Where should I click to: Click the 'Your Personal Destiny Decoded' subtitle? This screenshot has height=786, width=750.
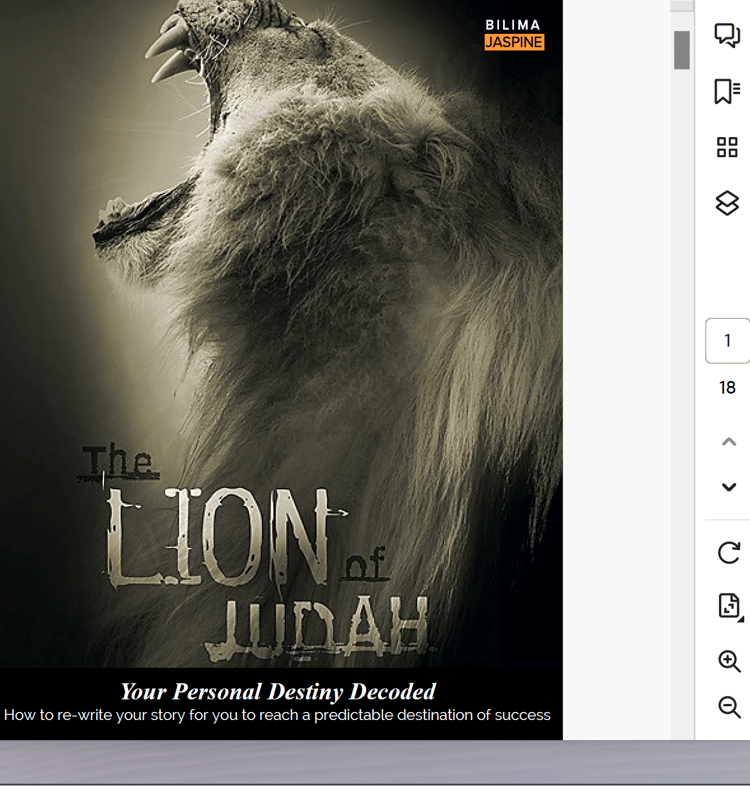point(278,691)
